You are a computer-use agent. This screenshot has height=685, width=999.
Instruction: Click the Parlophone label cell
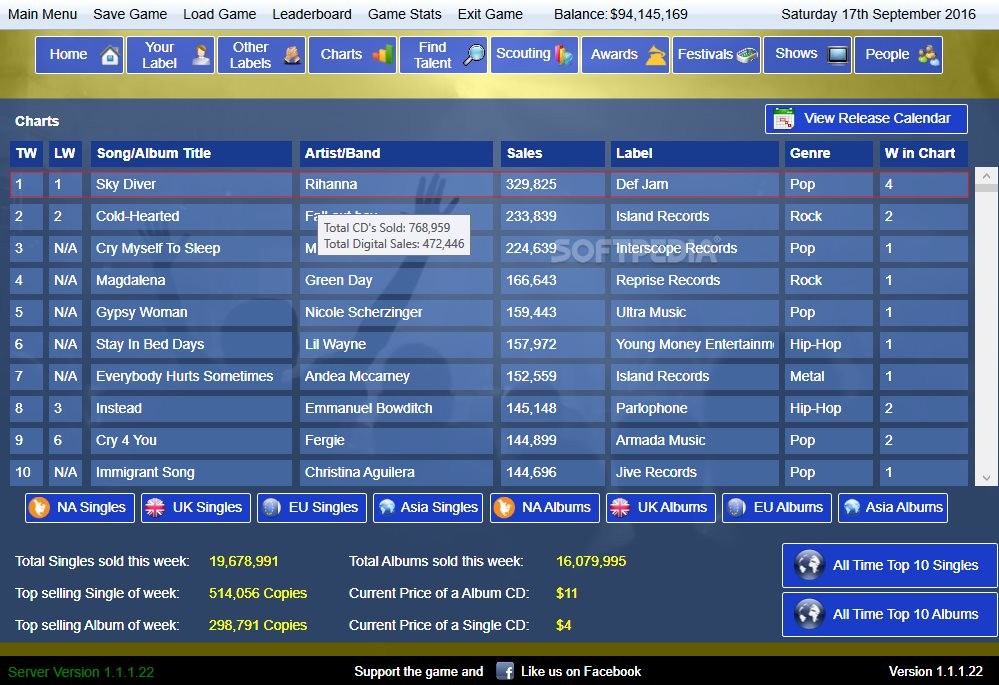[x=694, y=408]
